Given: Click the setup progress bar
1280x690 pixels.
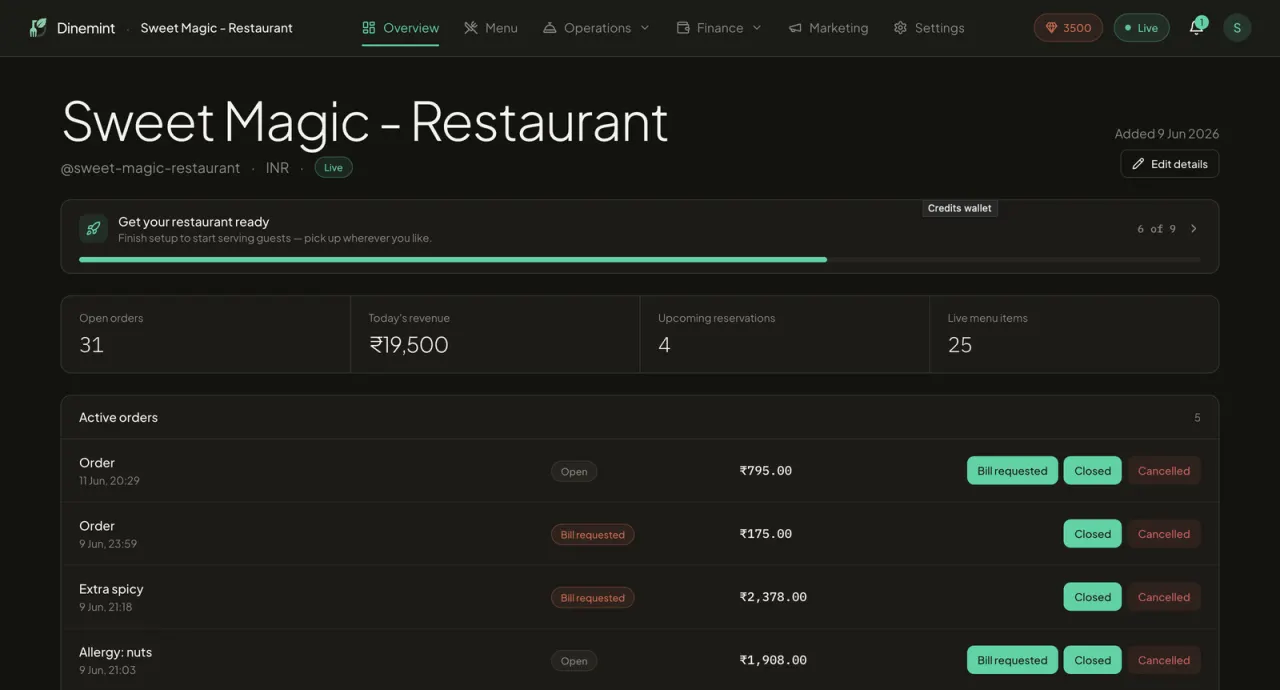Looking at the screenshot, I should pyautogui.click(x=640, y=260).
